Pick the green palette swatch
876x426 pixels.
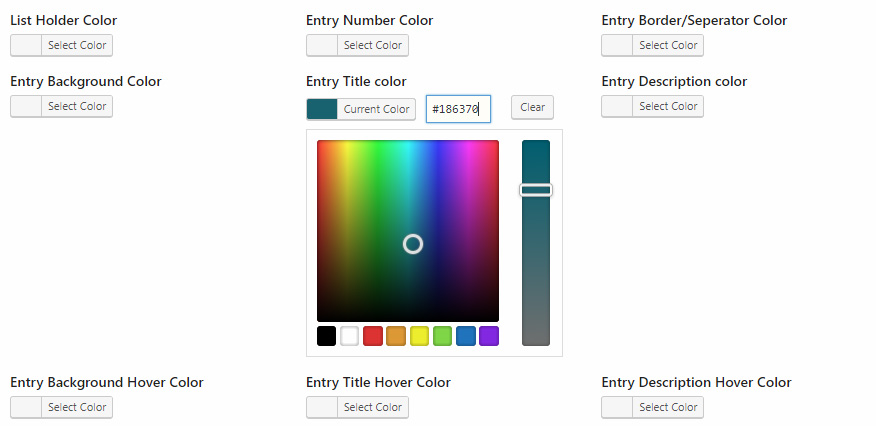pos(442,336)
